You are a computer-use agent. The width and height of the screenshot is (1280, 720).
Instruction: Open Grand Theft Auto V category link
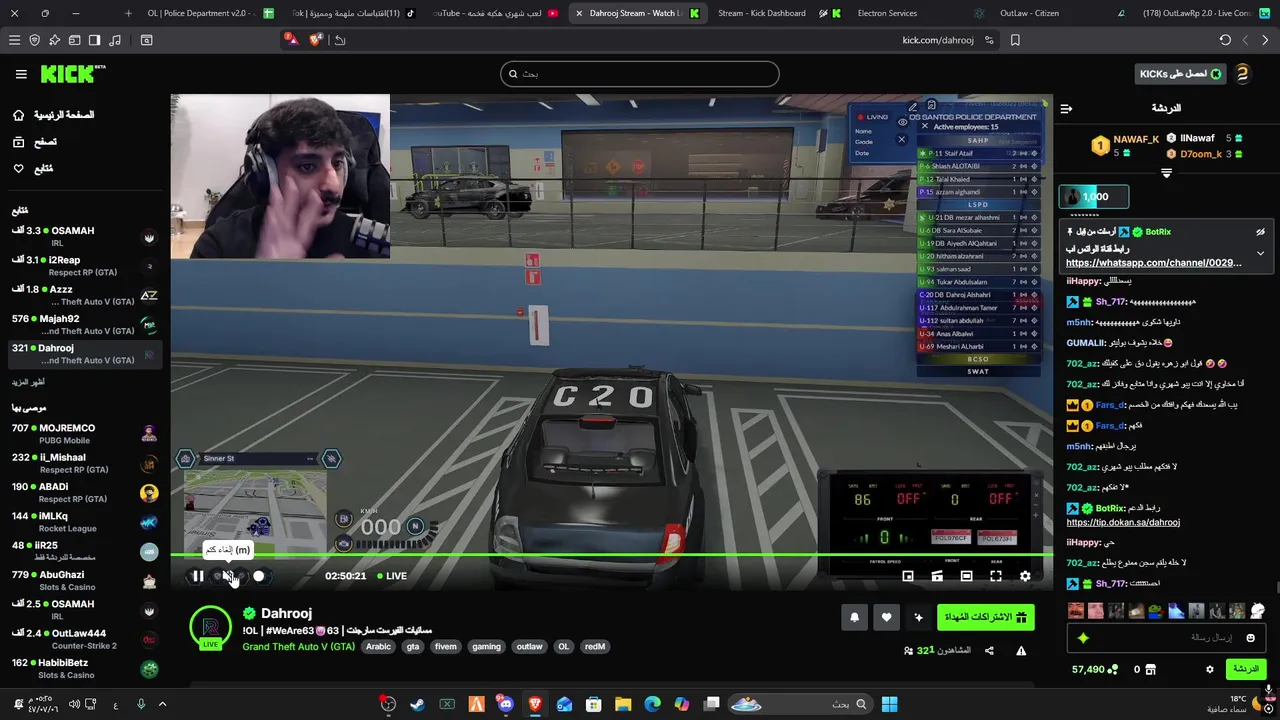[298, 646]
